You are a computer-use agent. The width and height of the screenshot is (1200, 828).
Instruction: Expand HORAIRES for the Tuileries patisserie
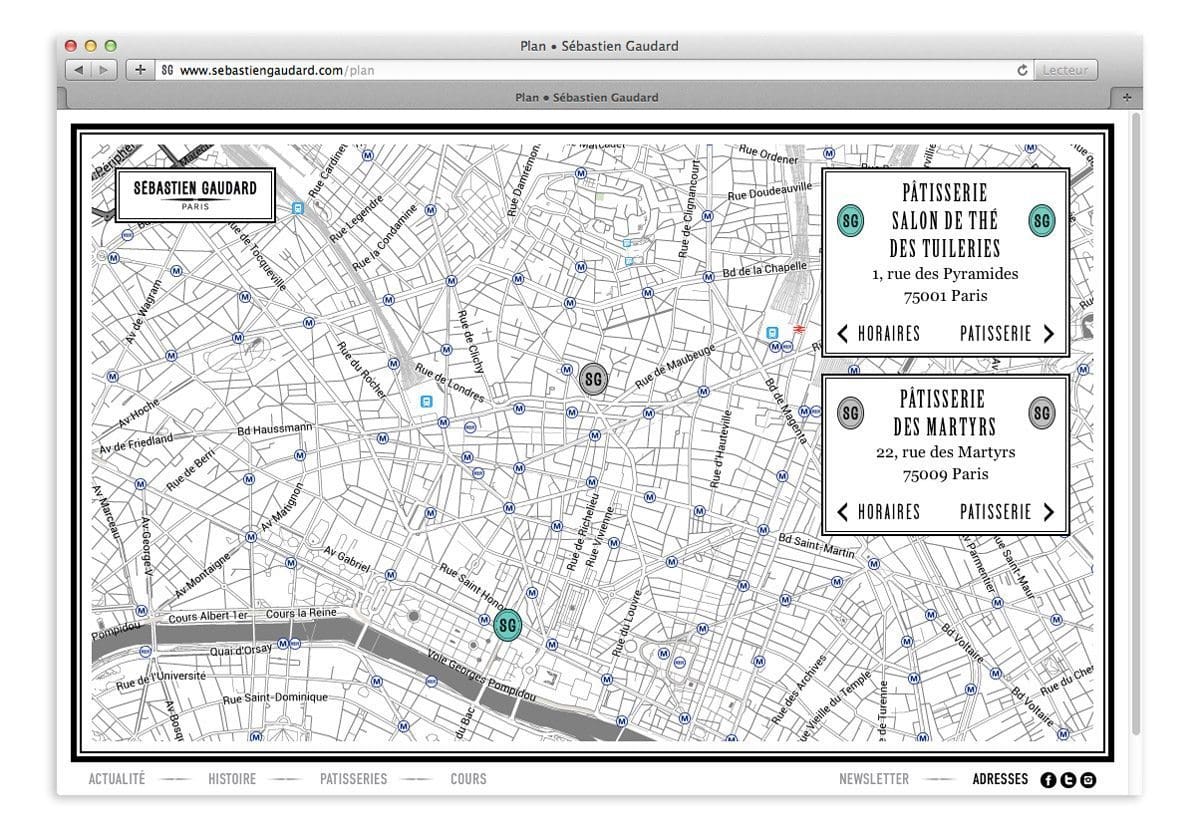click(889, 334)
